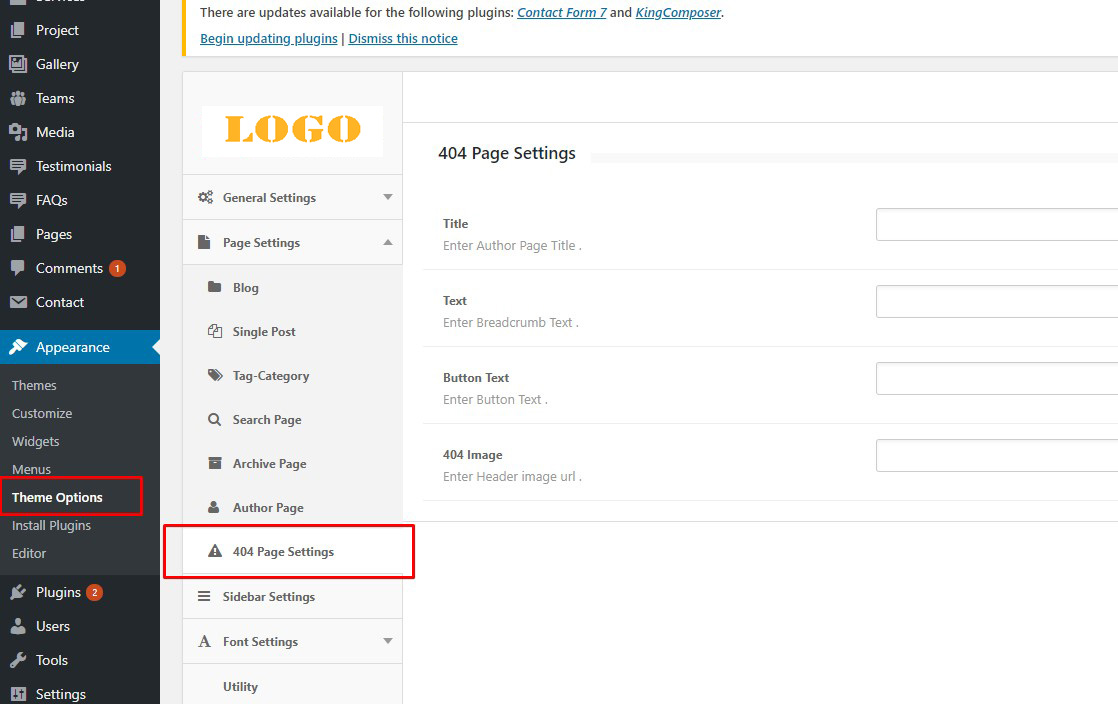Click the Gallery icon in admin sidebar
The image size is (1118, 704).
pyautogui.click(x=18, y=64)
